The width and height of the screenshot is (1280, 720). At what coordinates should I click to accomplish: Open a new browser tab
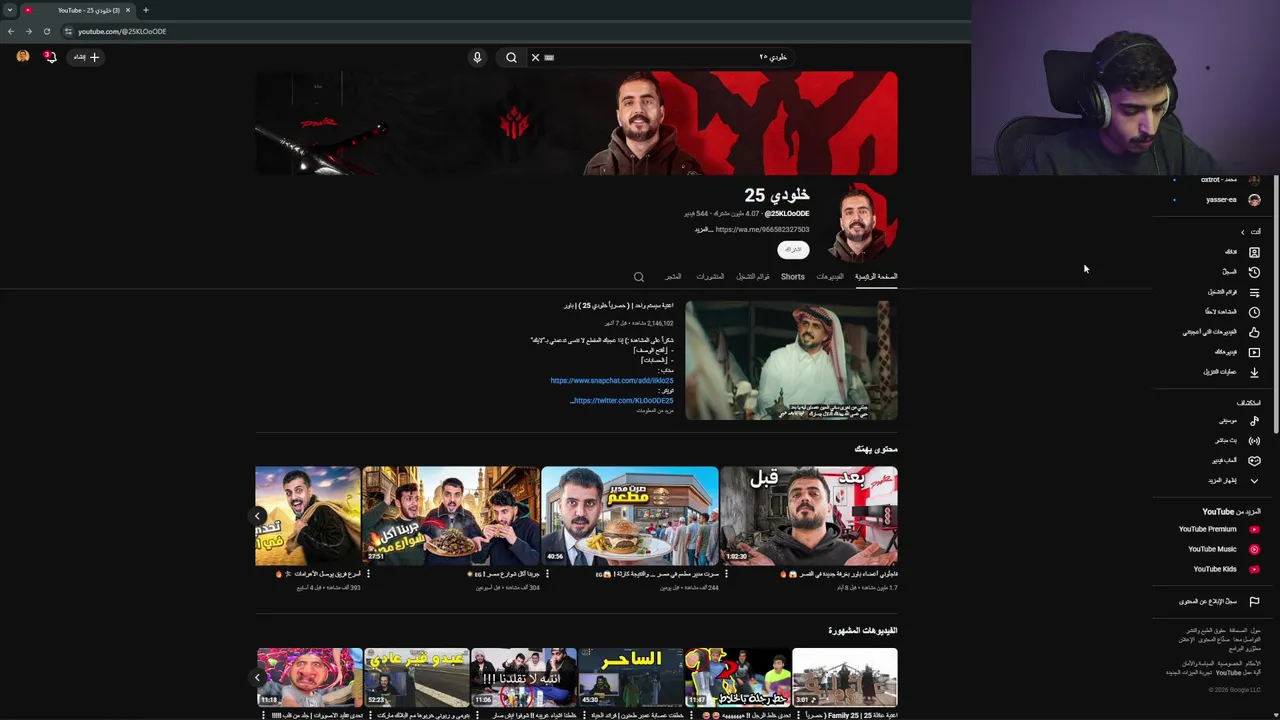tap(145, 10)
